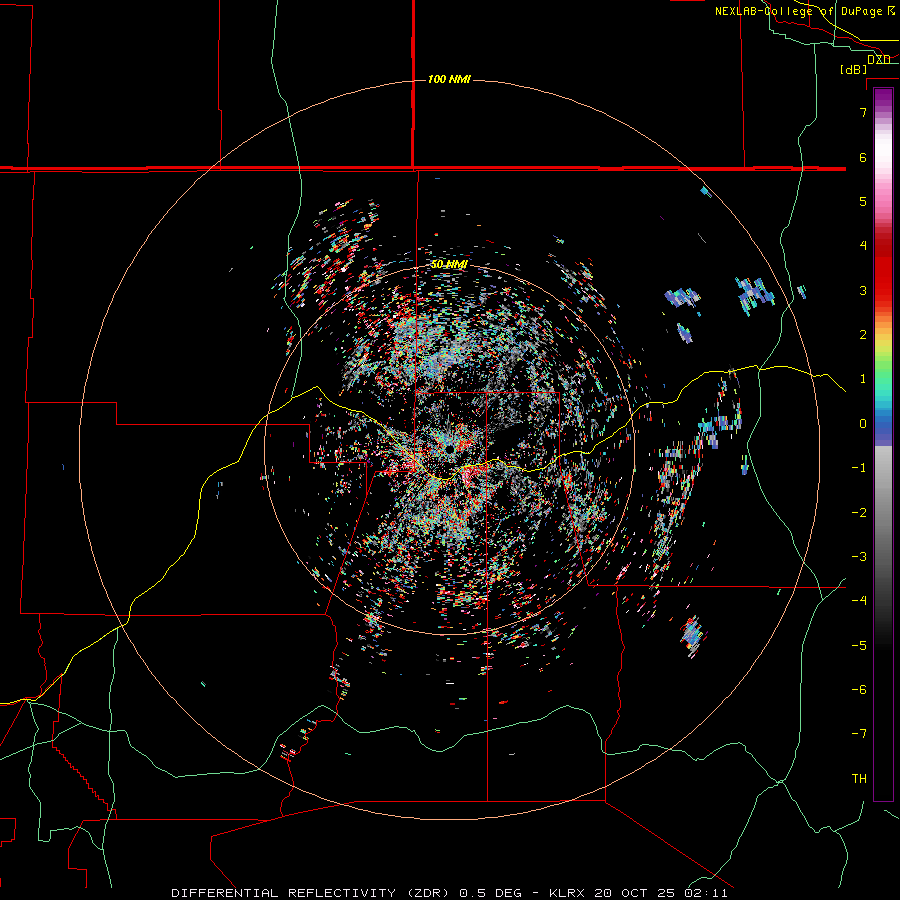
Task: Click the NEXLAB-College of DuPage credit text
Action: 805,11
